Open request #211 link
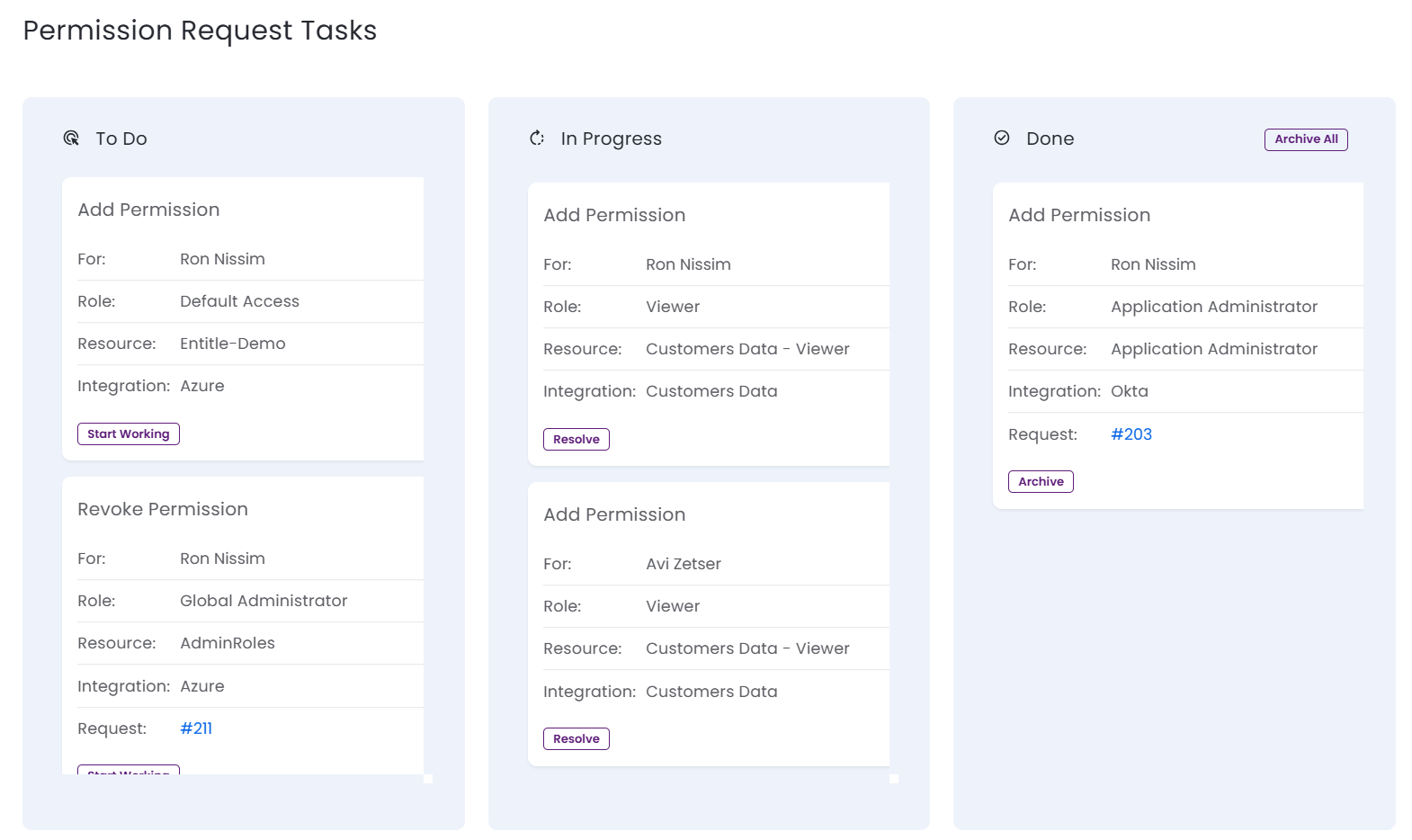The width and height of the screenshot is (1412, 840). [x=196, y=728]
